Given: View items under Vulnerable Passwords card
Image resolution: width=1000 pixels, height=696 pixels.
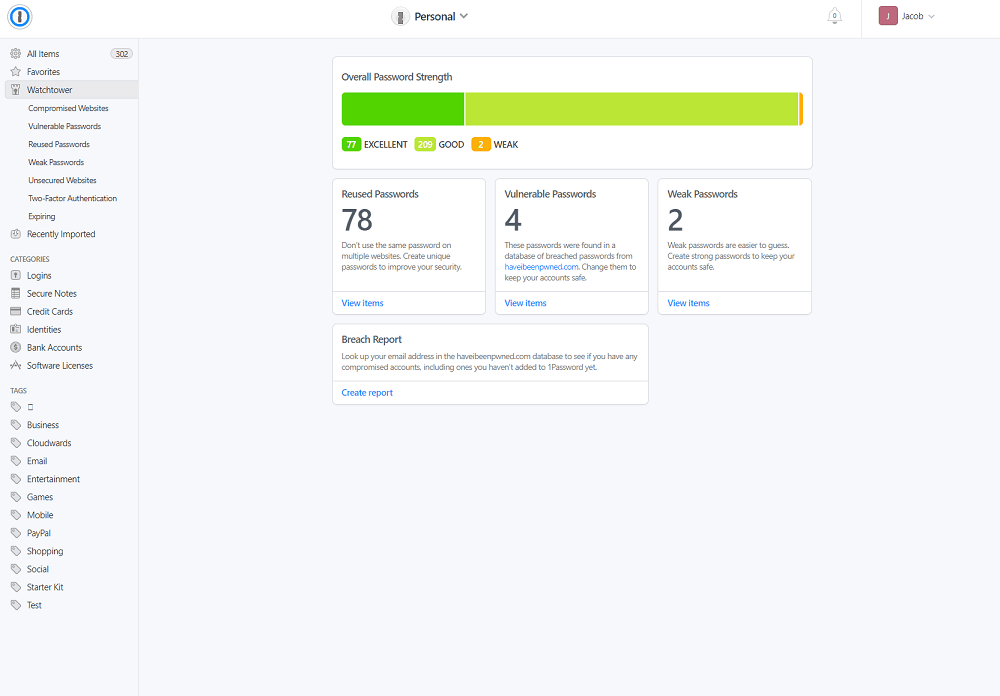Looking at the screenshot, I should pos(526,303).
